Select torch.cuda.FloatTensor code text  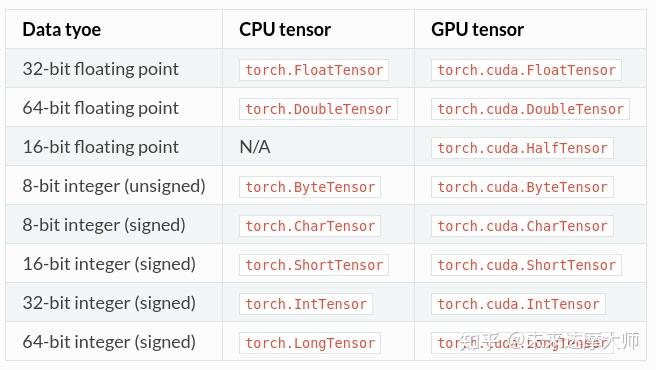[526, 70]
